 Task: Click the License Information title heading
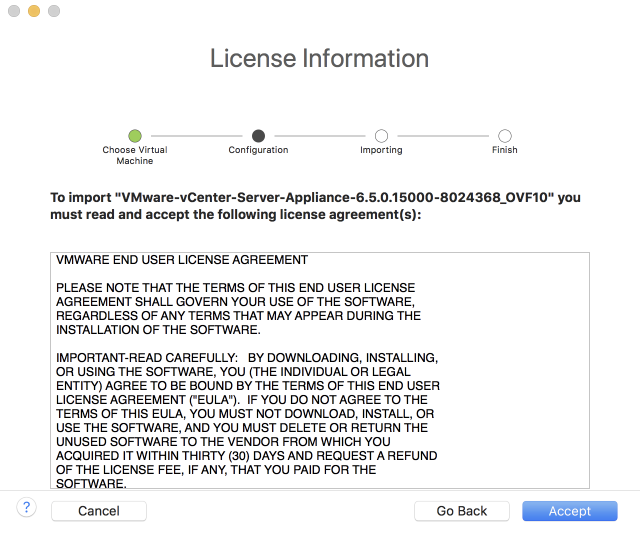tap(319, 58)
